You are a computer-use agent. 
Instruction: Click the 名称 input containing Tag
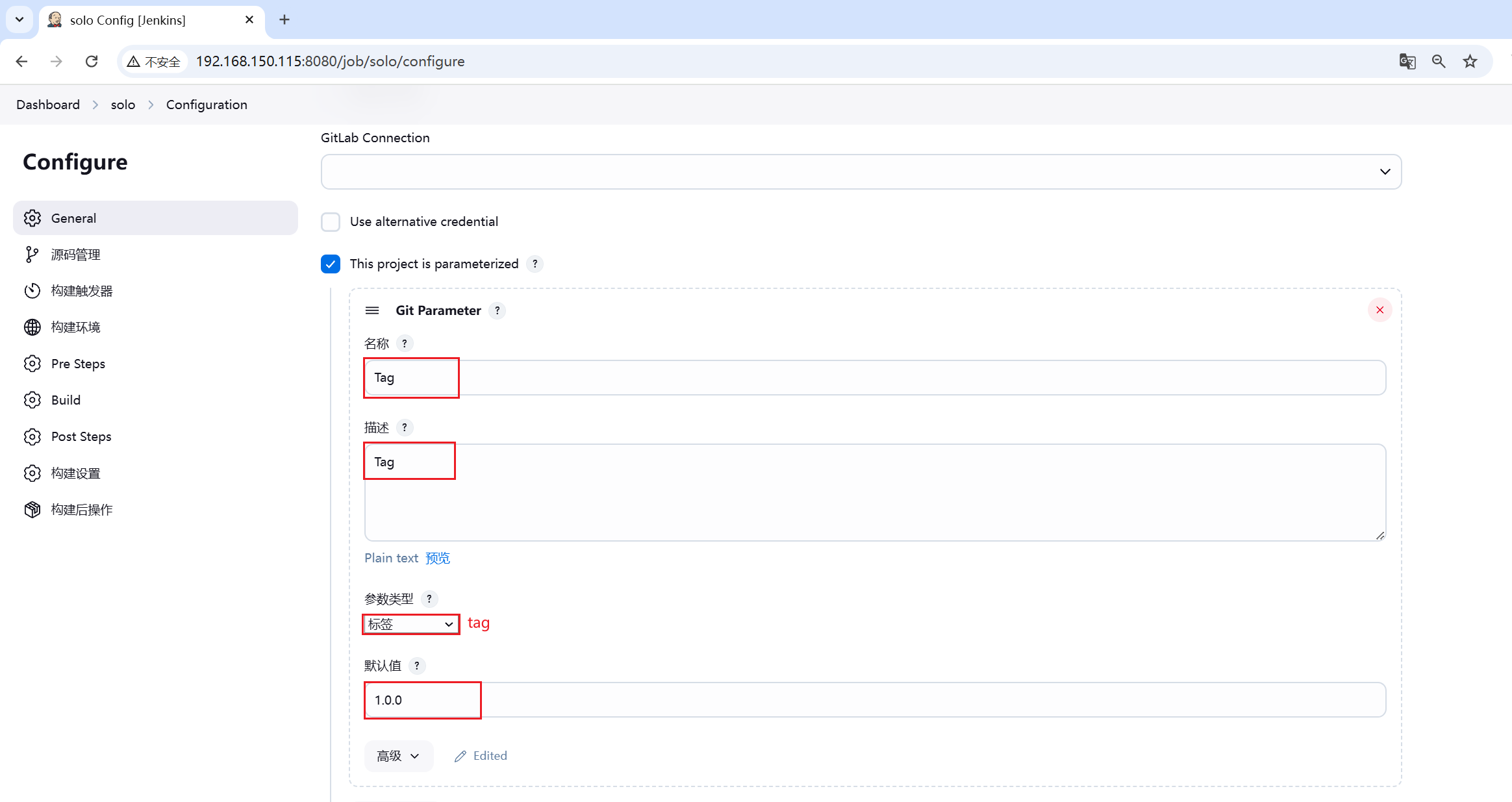pos(875,377)
